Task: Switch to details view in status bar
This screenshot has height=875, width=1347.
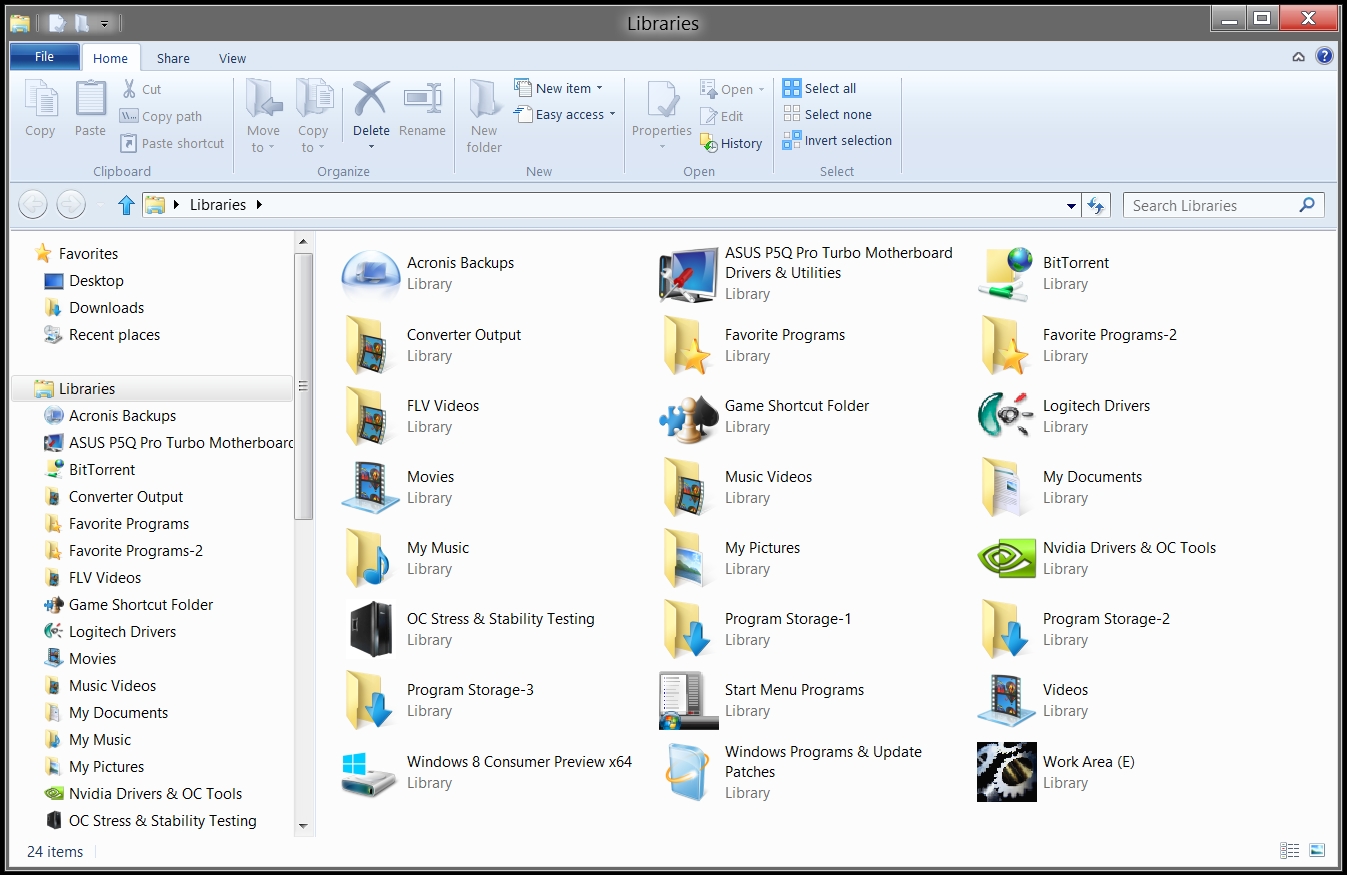Action: [1290, 851]
